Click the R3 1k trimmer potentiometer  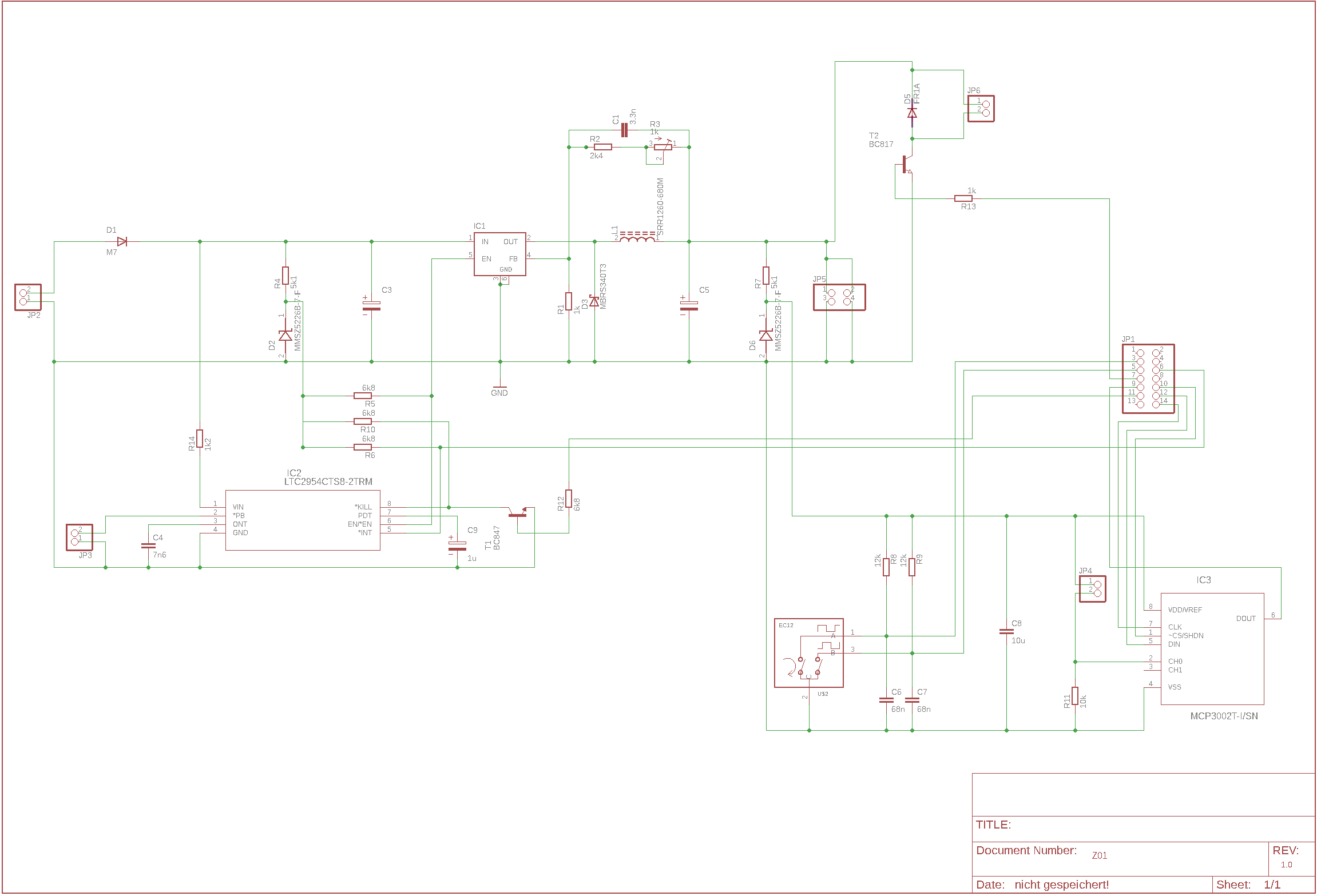663,147
